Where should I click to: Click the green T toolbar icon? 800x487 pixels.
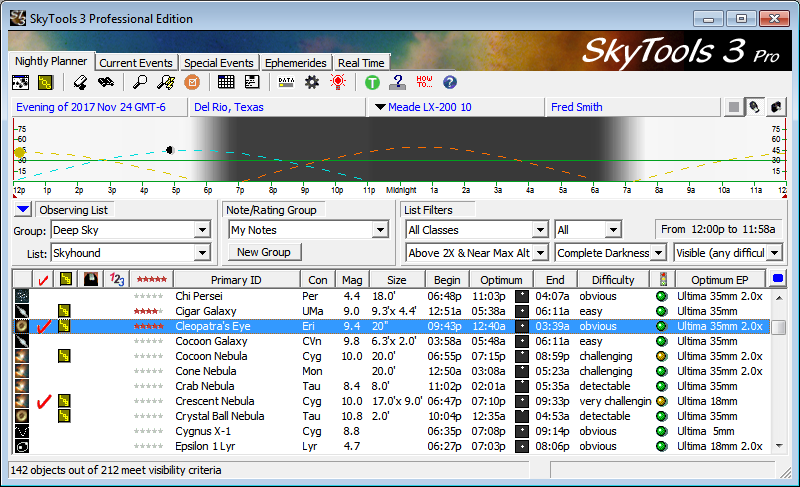[x=372, y=82]
